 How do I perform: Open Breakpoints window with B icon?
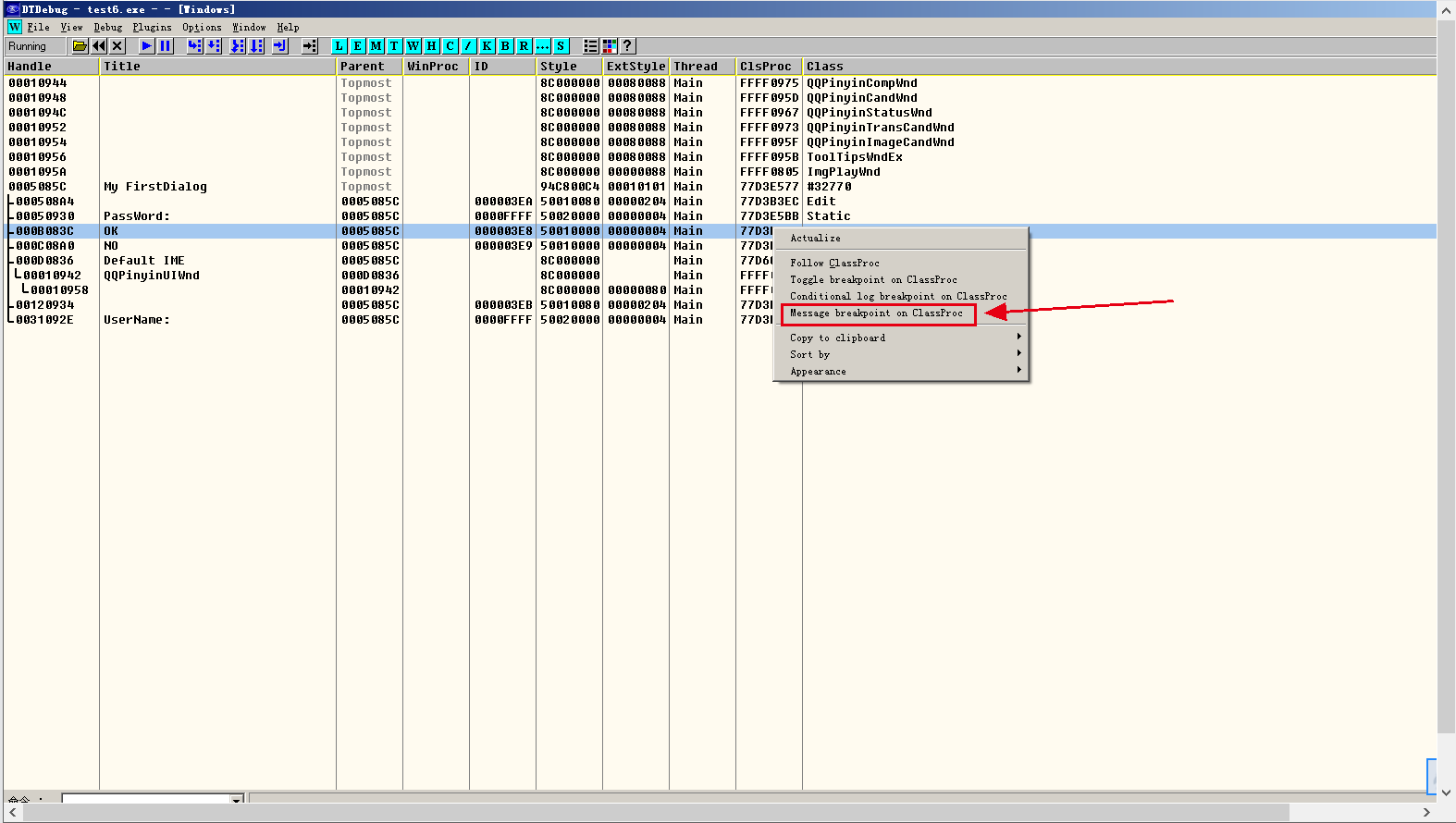click(x=506, y=46)
